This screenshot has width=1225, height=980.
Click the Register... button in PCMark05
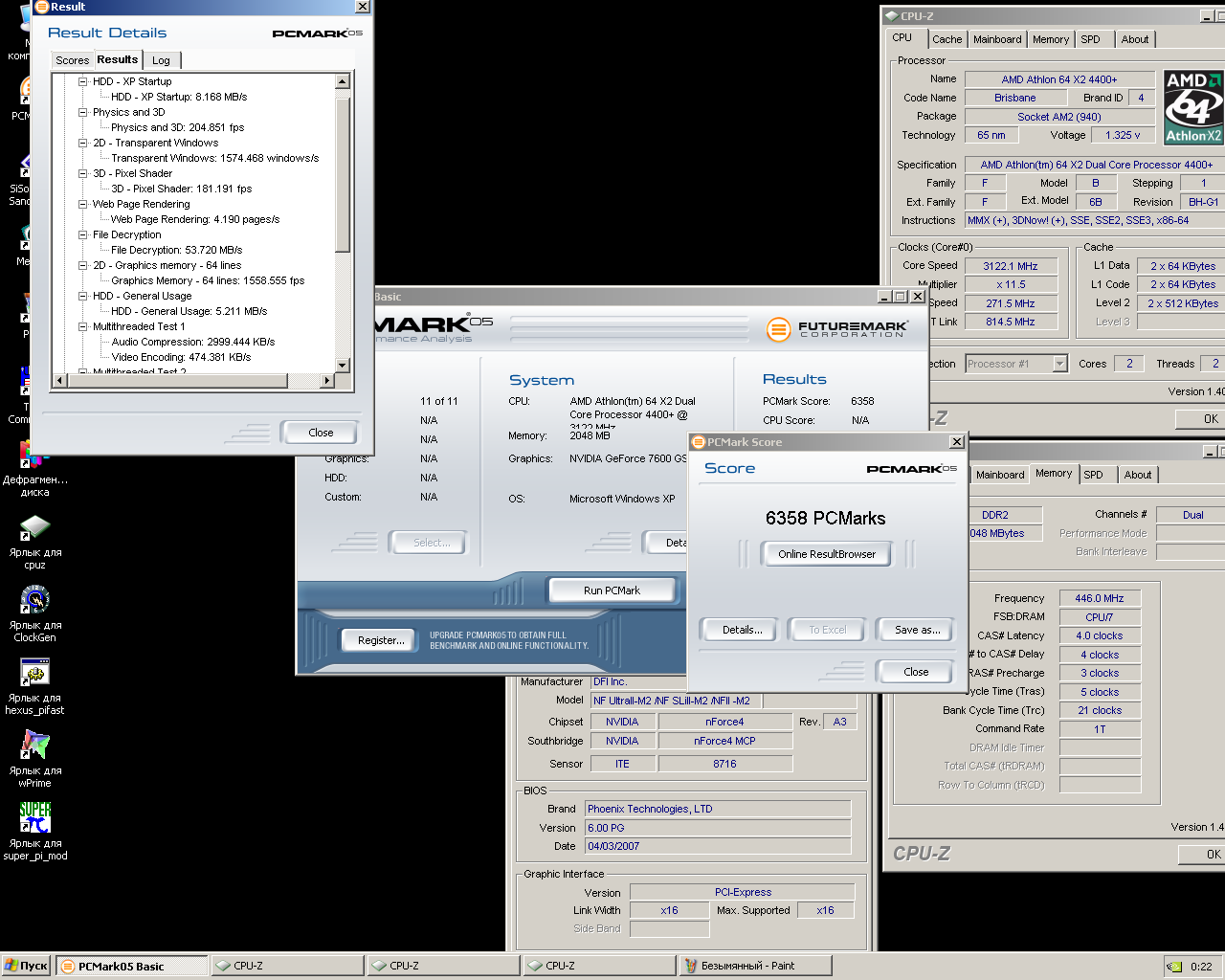point(381,640)
